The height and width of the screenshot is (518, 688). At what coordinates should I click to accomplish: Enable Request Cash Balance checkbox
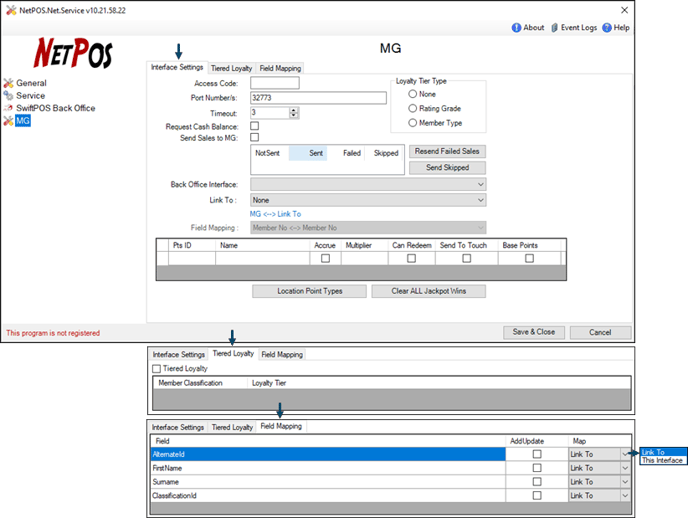[x=254, y=126]
